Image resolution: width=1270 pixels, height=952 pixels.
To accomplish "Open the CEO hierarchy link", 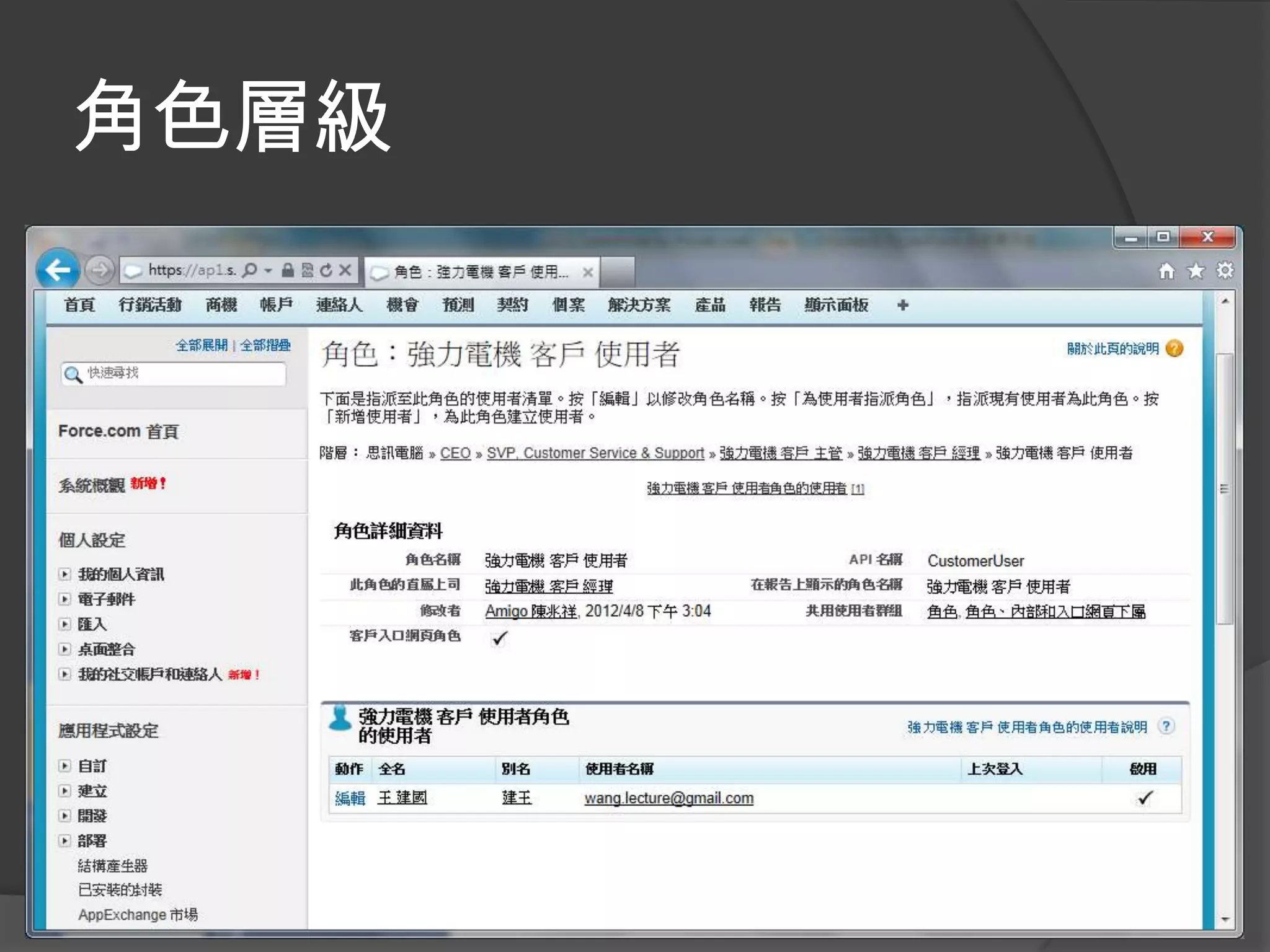I will 455,453.
